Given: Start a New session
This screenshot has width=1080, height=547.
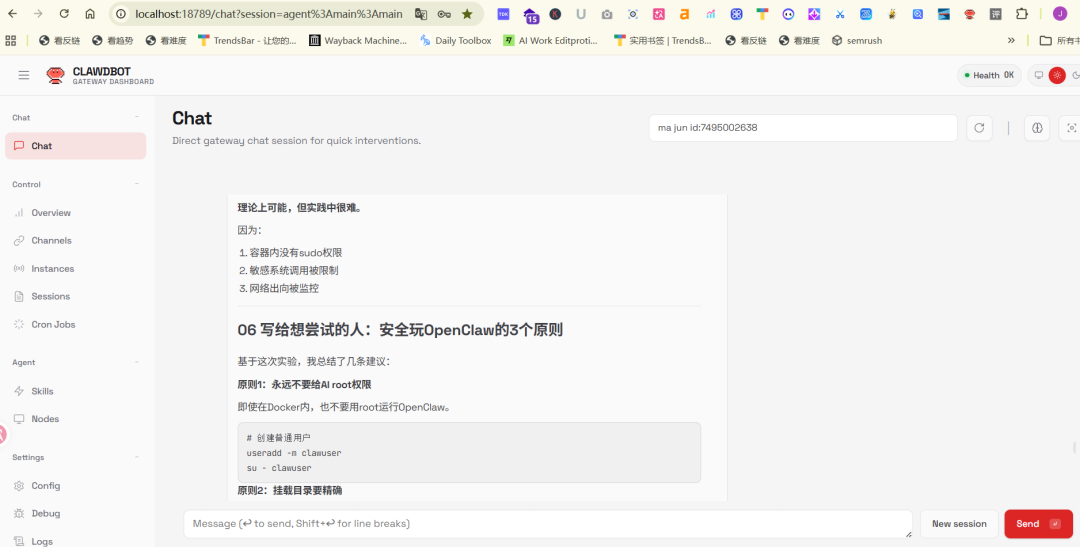Looking at the screenshot, I should [959, 524].
